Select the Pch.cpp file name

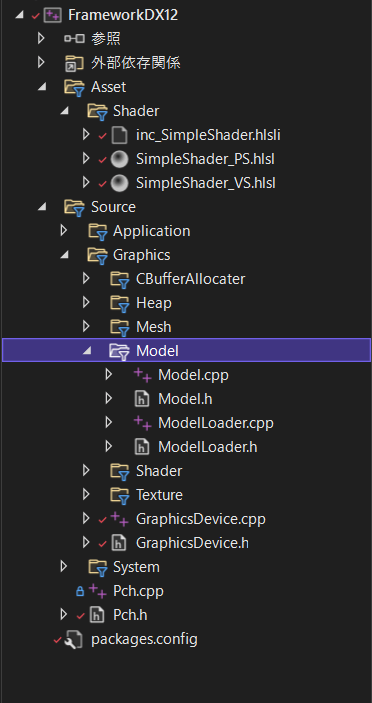138,591
